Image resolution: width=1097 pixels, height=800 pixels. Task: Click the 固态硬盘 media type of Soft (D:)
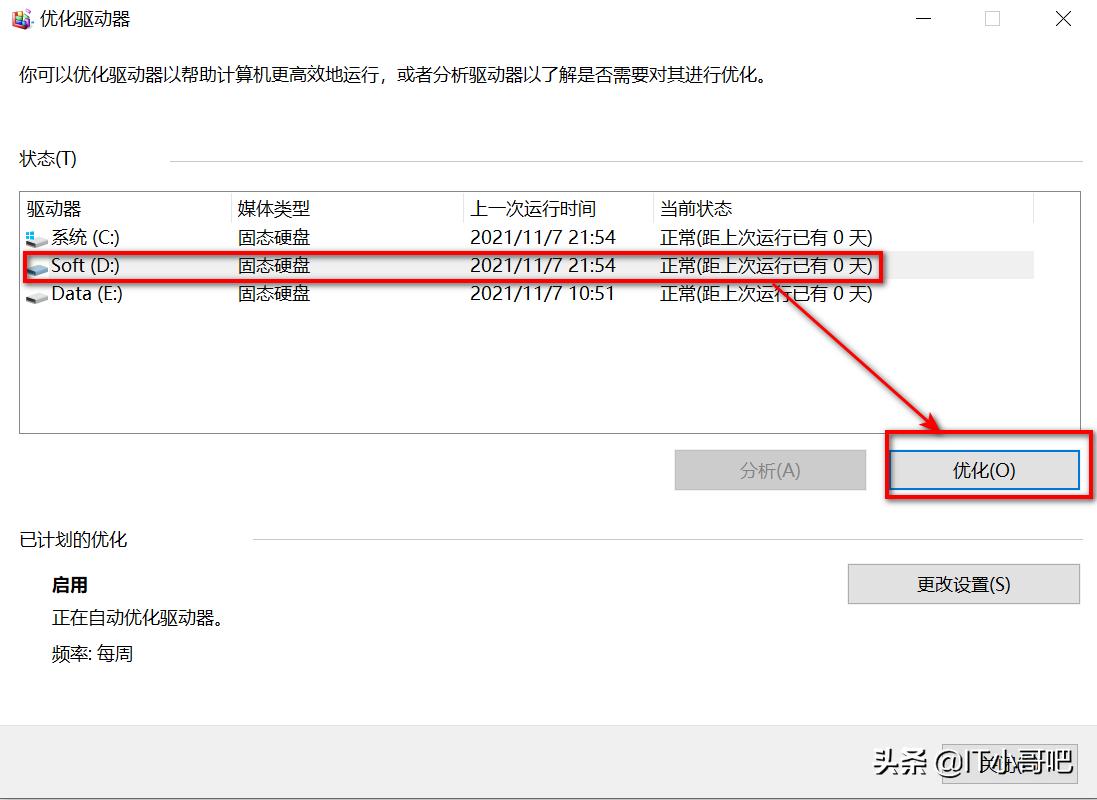(274, 265)
